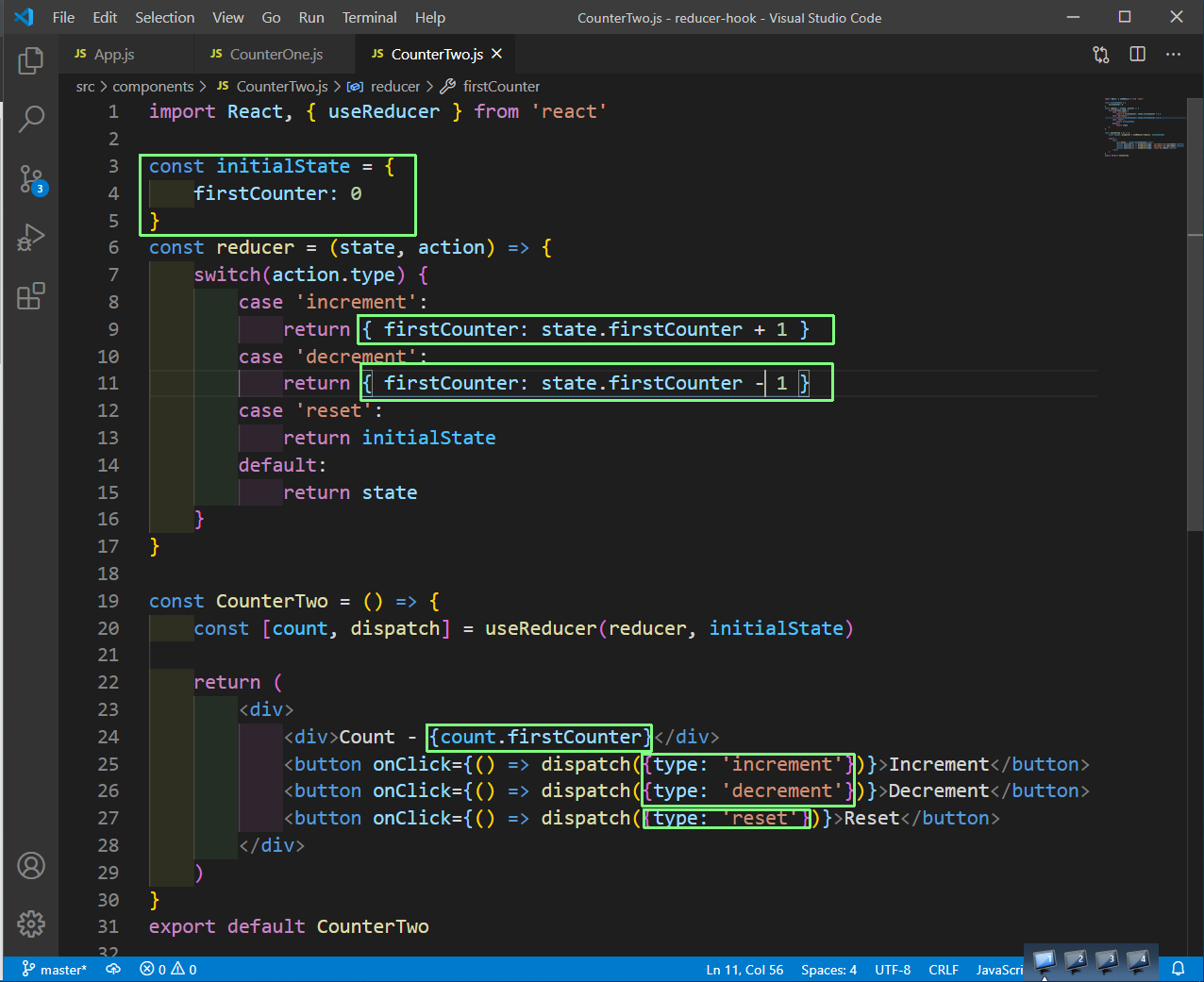Open the errors and warnings indicator

(168, 969)
